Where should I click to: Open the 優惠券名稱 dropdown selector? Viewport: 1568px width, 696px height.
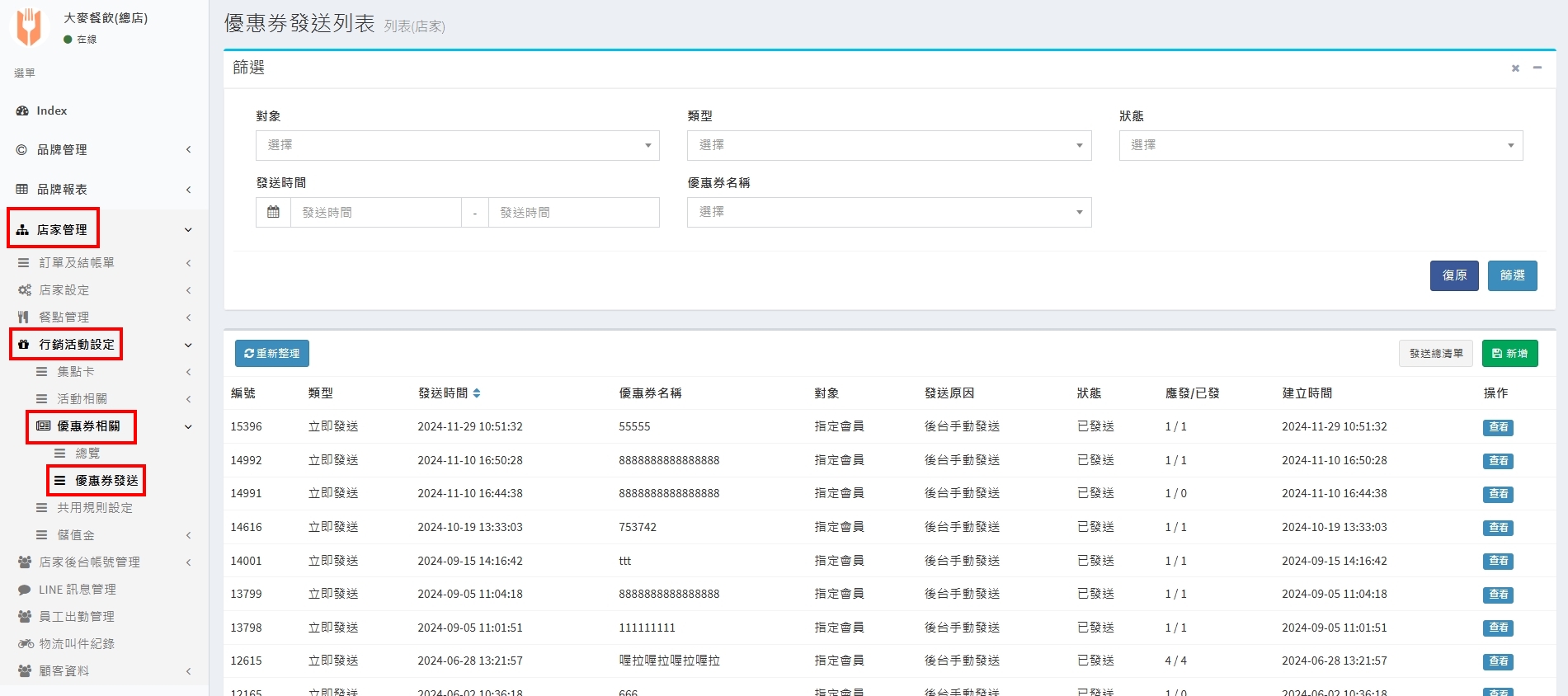click(x=888, y=212)
